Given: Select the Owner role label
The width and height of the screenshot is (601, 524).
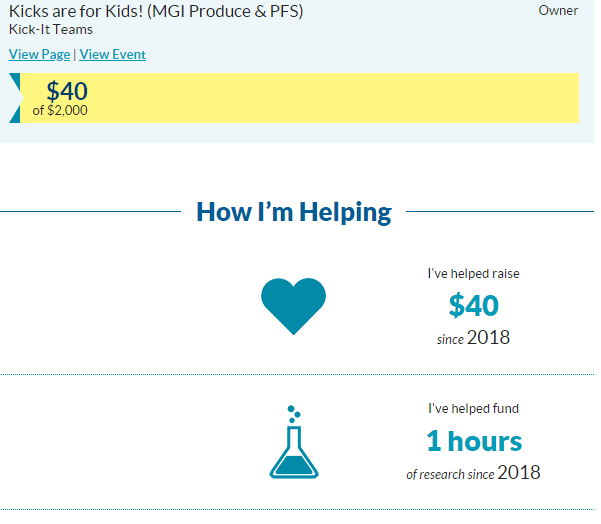Looking at the screenshot, I should [x=558, y=10].
